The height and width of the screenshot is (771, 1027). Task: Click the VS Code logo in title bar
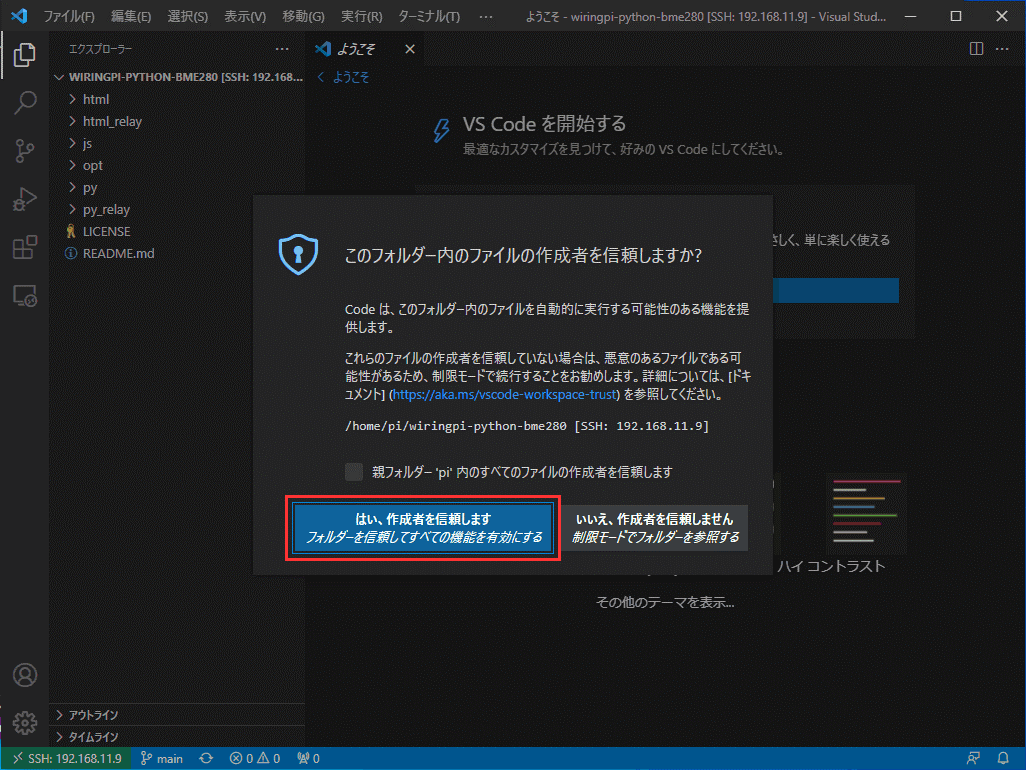tap(19, 16)
